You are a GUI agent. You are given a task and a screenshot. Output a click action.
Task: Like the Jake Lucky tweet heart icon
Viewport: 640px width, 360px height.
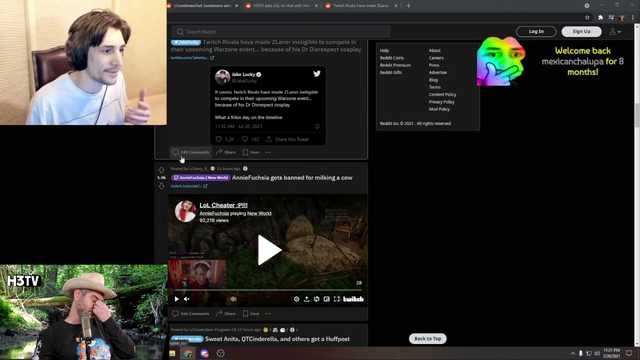[219, 139]
